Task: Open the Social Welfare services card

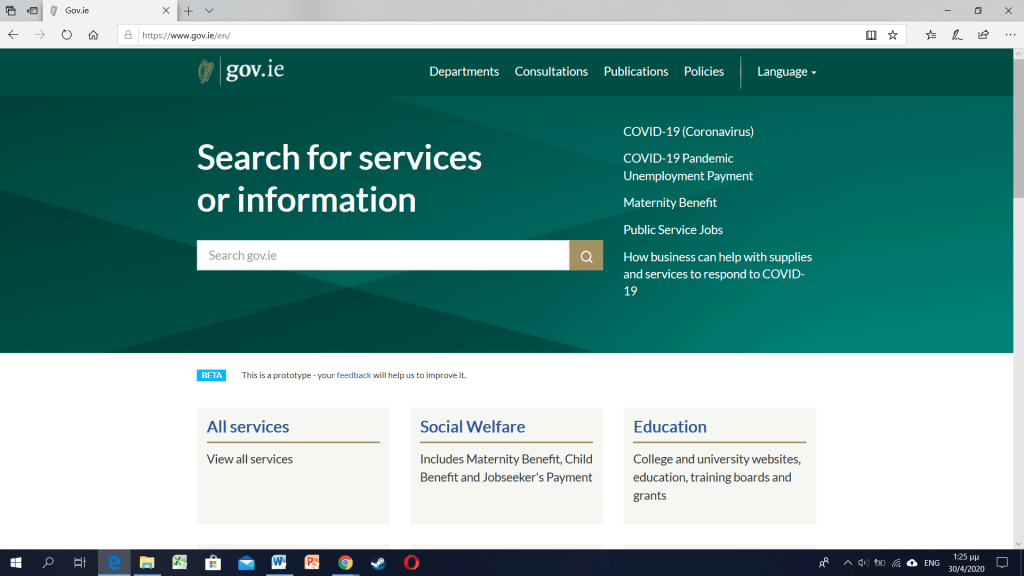Action: [472, 427]
